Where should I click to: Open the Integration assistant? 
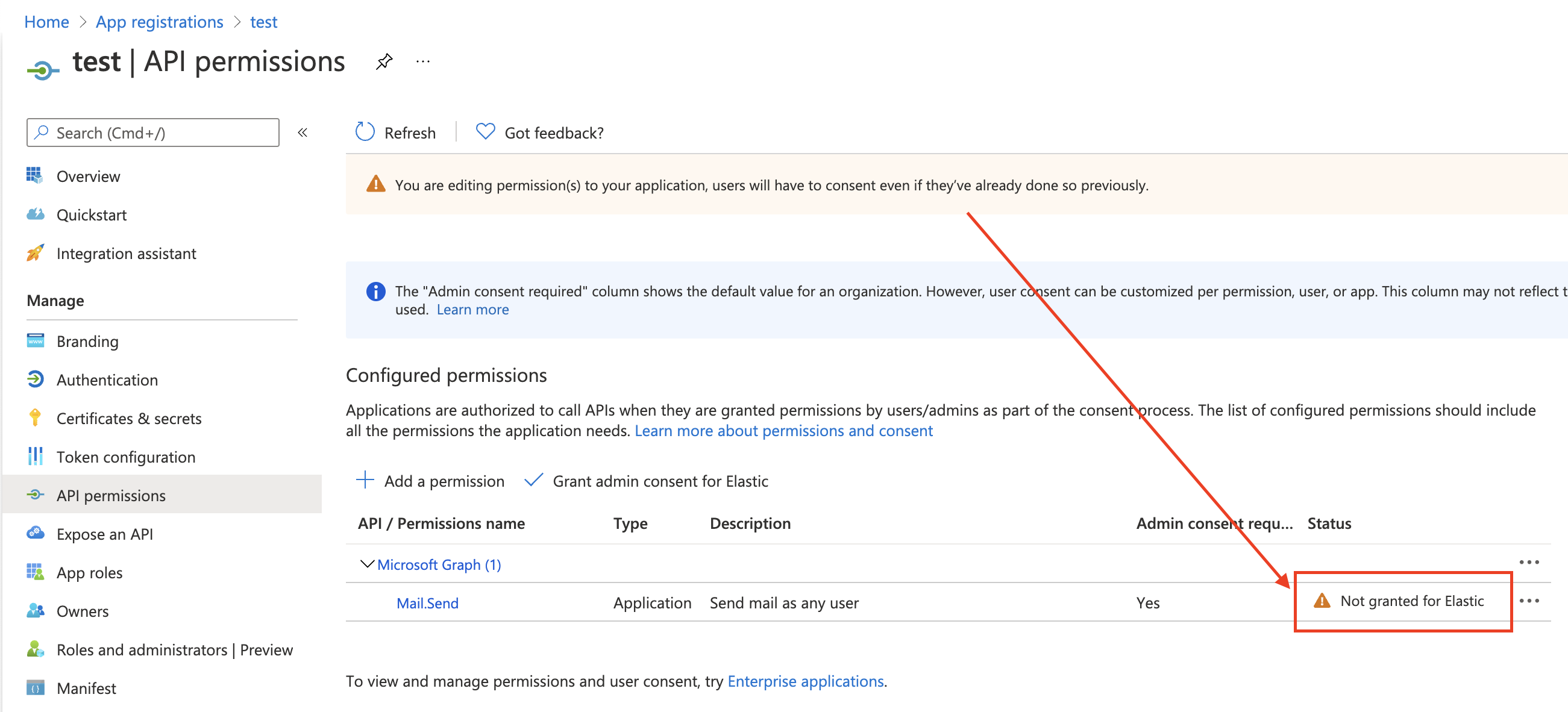pyautogui.click(x=126, y=254)
